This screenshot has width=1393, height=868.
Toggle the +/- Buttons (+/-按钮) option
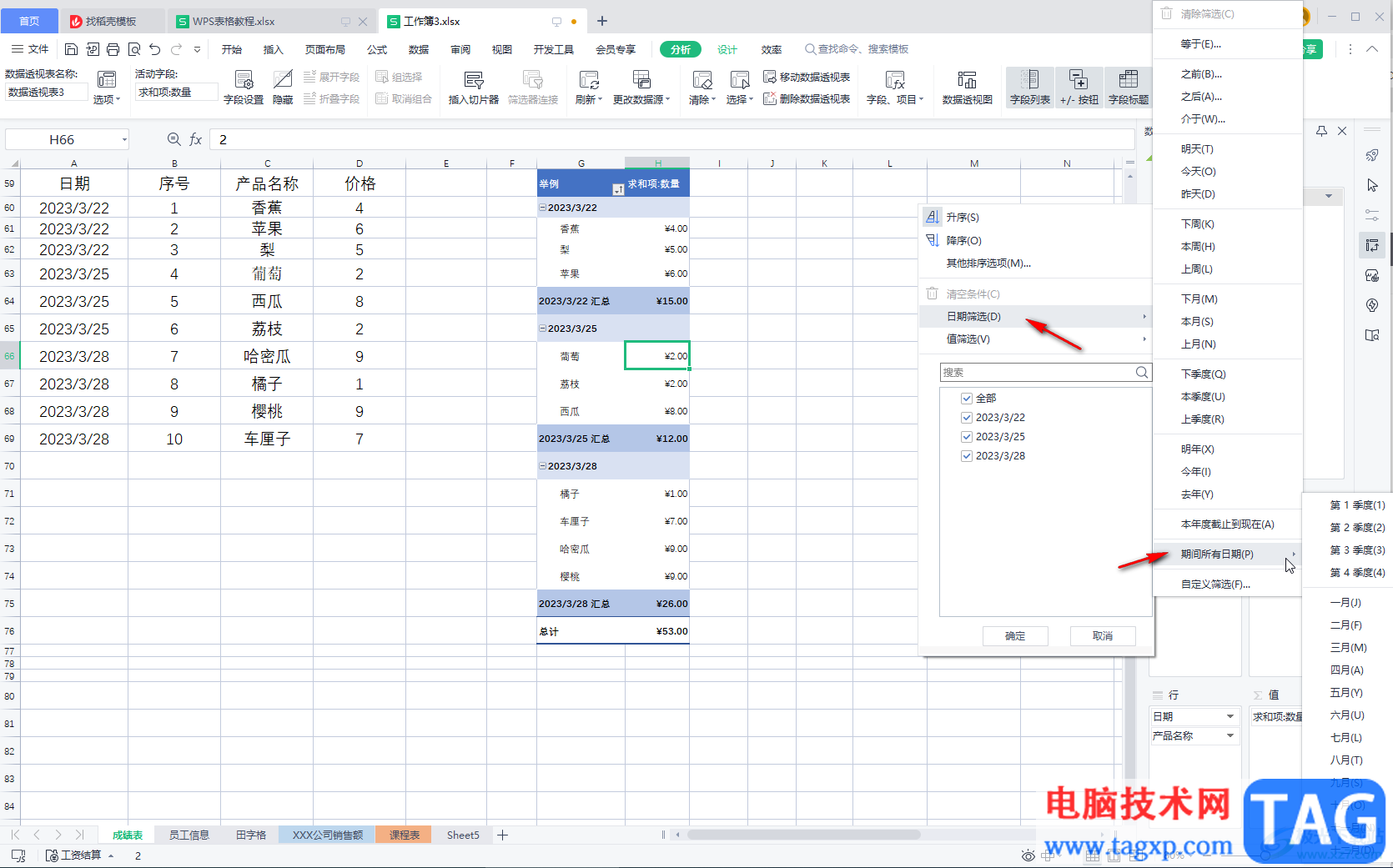[1079, 88]
